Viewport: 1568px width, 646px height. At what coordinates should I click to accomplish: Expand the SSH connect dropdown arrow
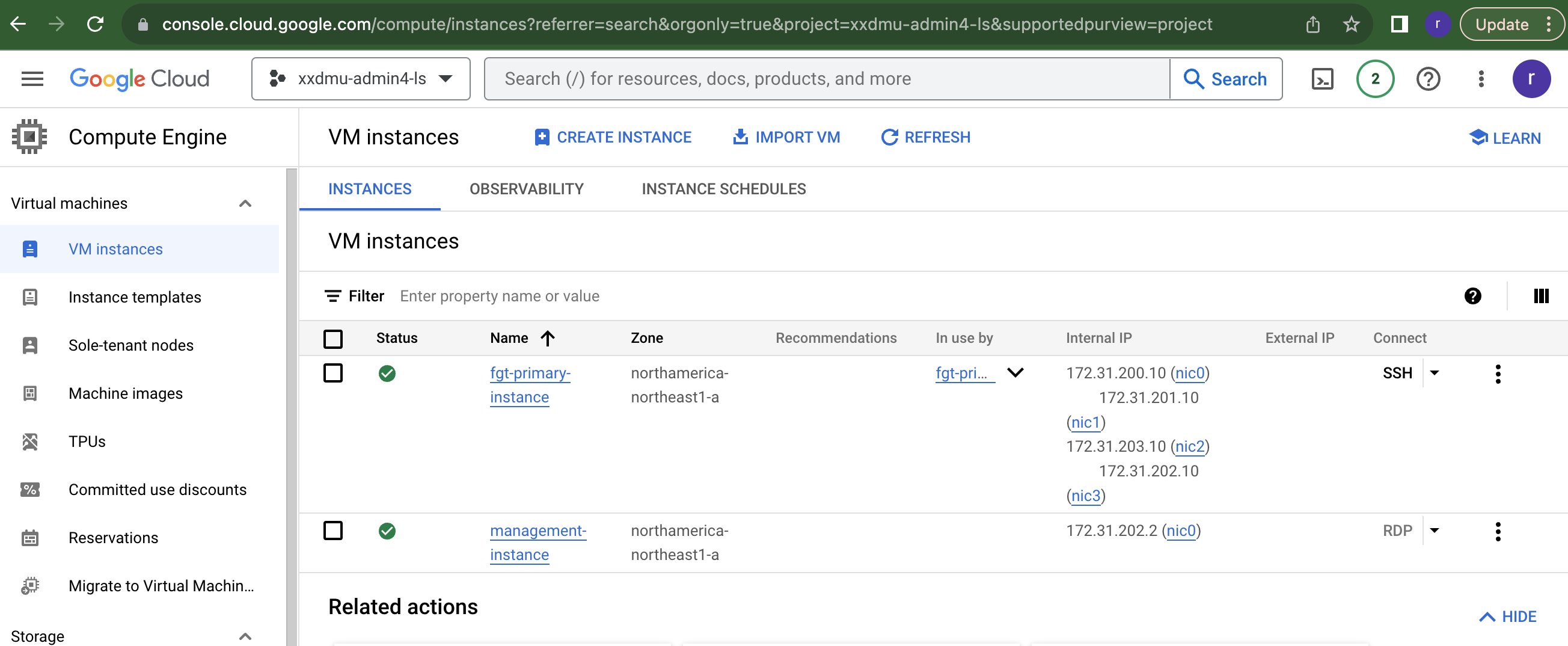[x=1435, y=372]
